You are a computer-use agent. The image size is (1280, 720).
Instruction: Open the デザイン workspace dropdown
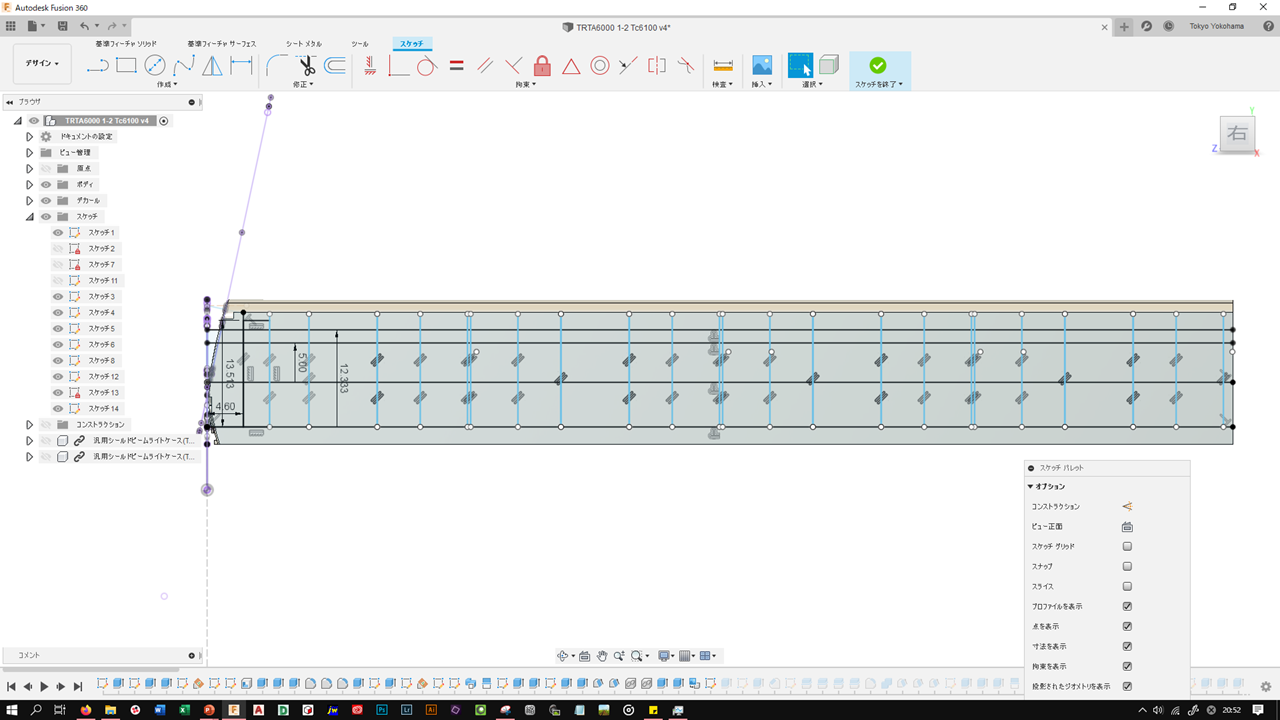(x=42, y=63)
